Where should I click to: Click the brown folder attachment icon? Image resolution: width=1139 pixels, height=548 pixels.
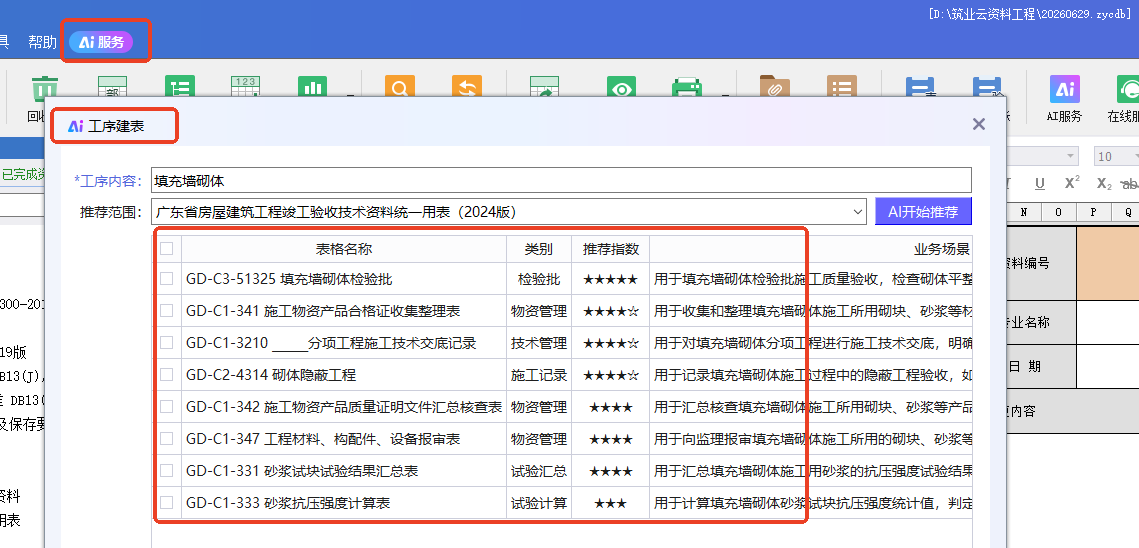pyautogui.click(x=775, y=86)
